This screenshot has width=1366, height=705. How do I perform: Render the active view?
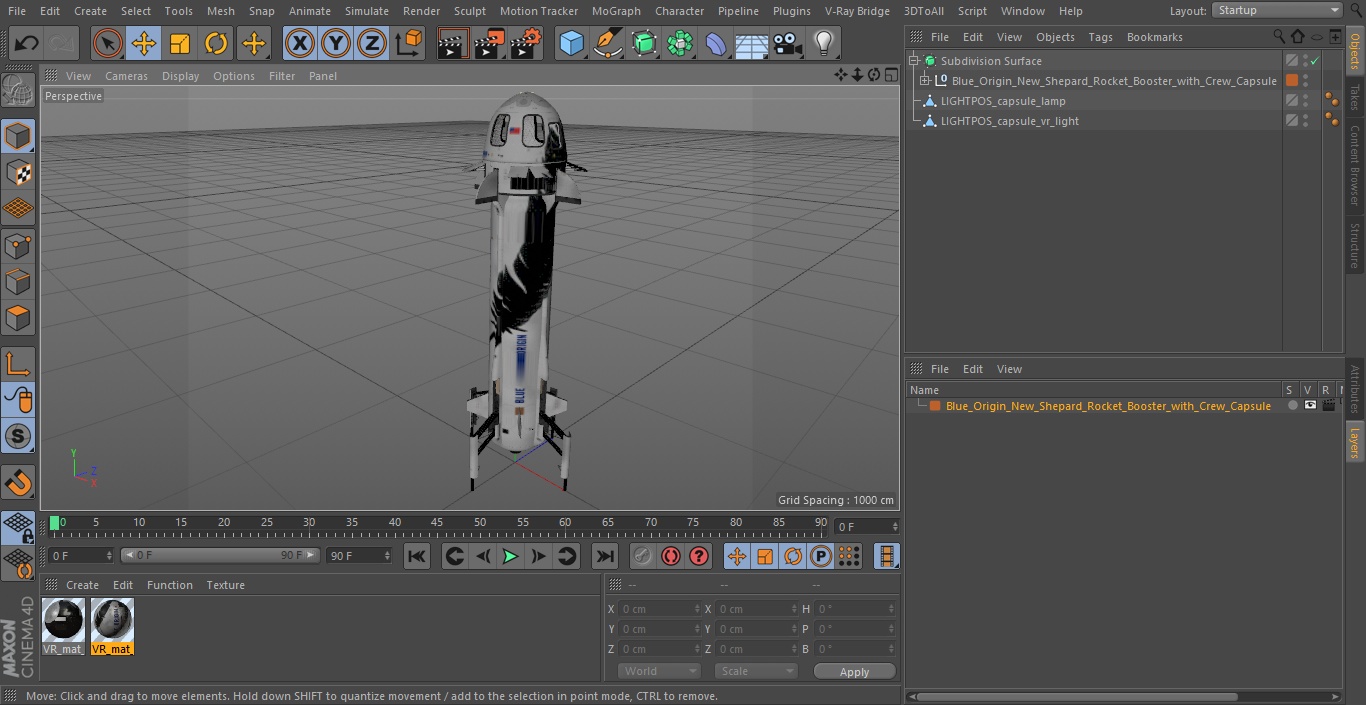click(453, 43)
